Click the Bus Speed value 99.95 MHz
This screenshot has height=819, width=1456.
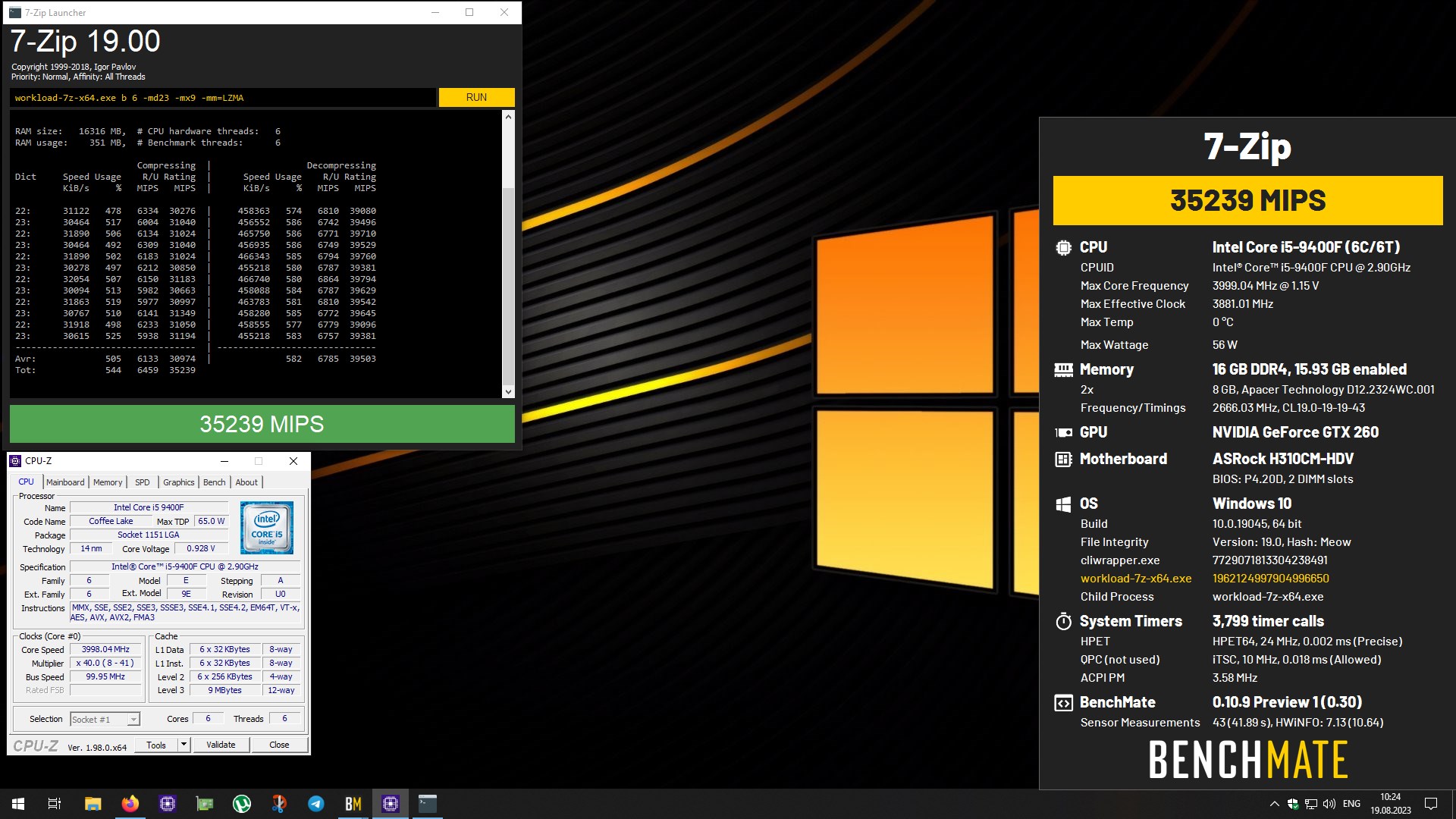click(x=105, y=677)
